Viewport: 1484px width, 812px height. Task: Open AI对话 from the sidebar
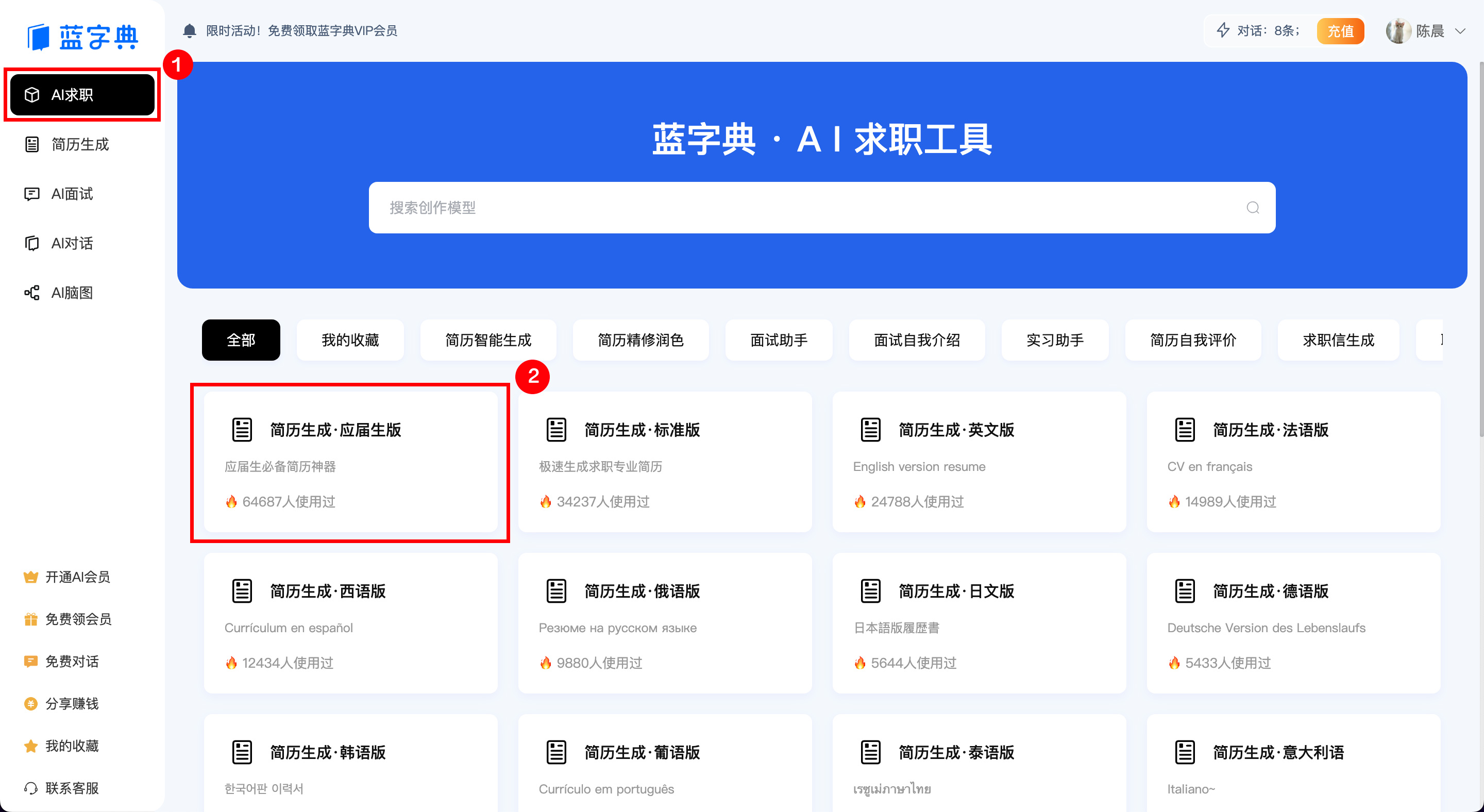(32, 243)
